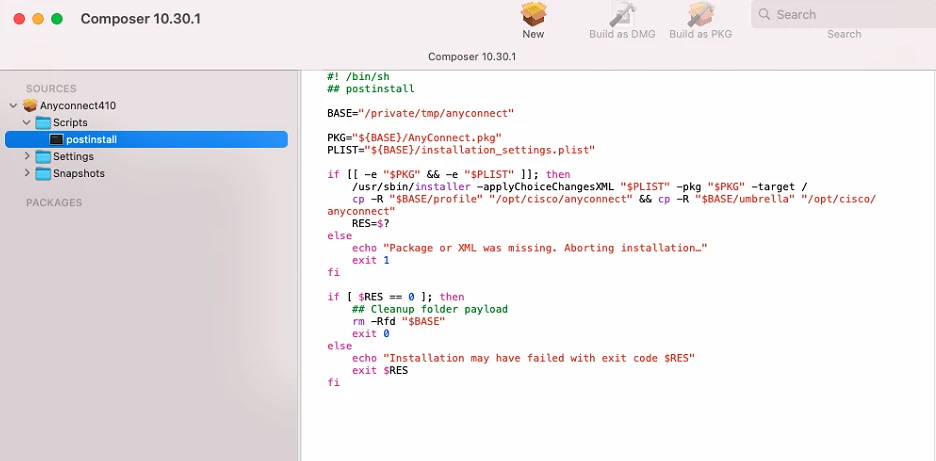
Task: Click the Scripts folder icon
Action: click(43, 122)
